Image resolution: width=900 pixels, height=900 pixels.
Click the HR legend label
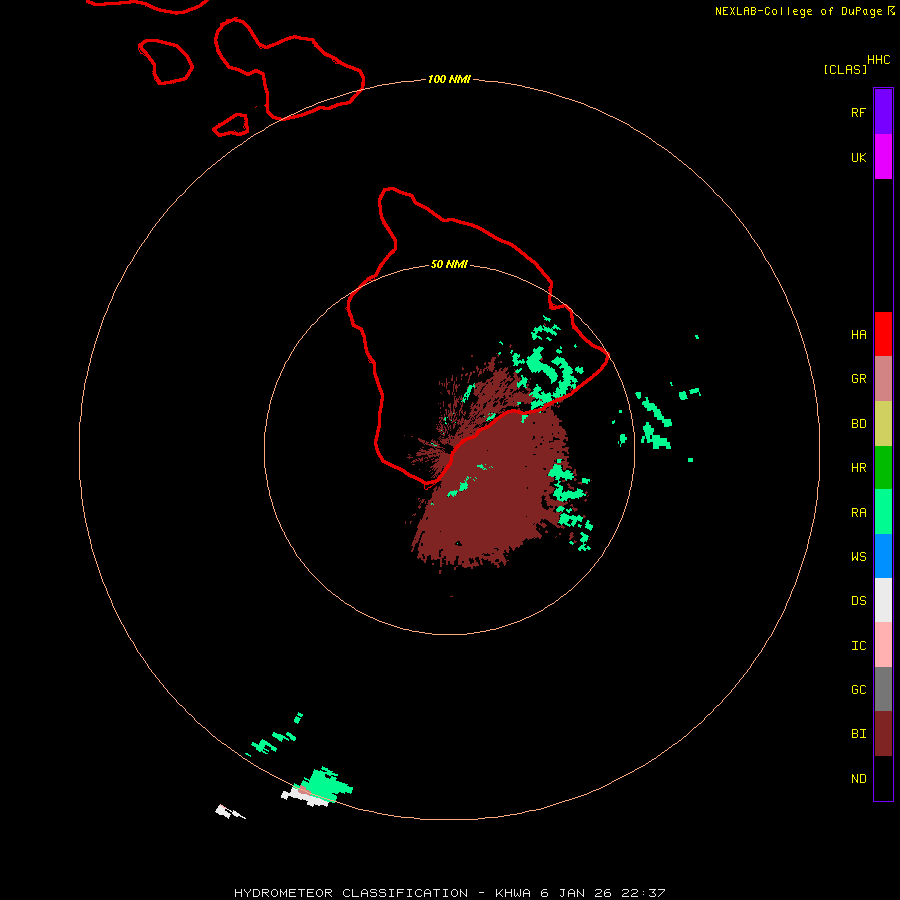pos(858,468)
